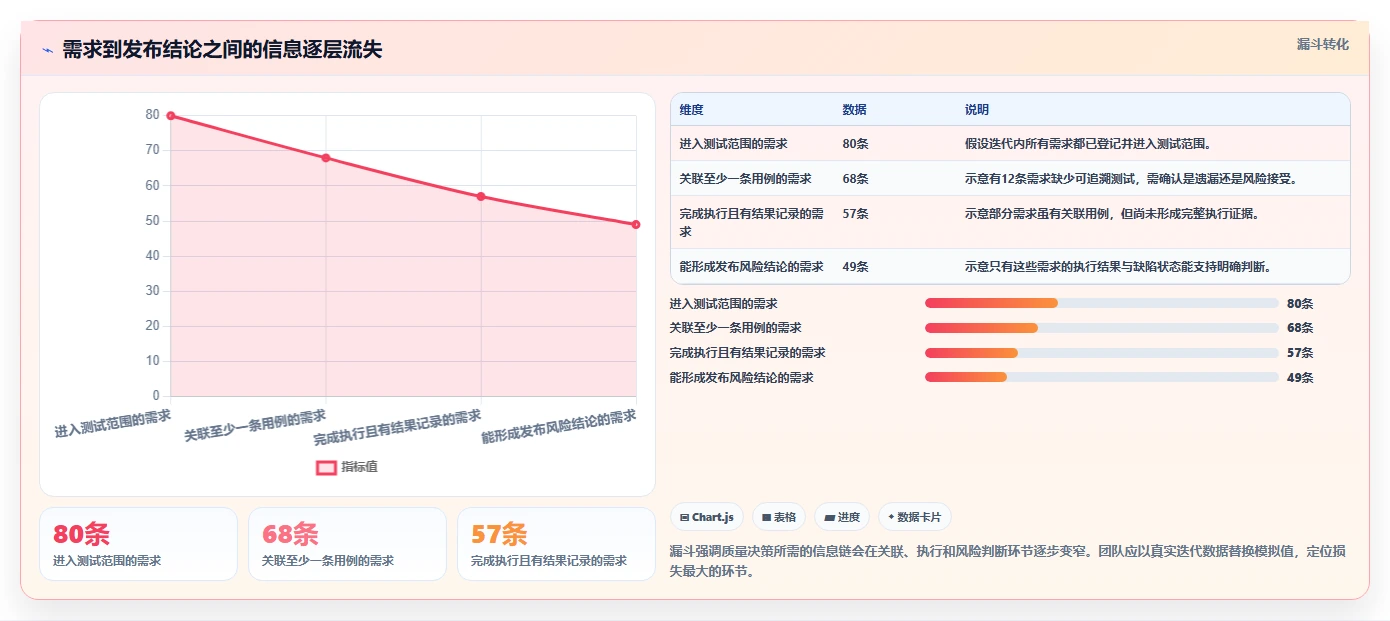The height and width of the screenshot is (621, 1390).
Task: Click x-axis label 完成执行且有结果记录的需求
Action: click(398, 427)
